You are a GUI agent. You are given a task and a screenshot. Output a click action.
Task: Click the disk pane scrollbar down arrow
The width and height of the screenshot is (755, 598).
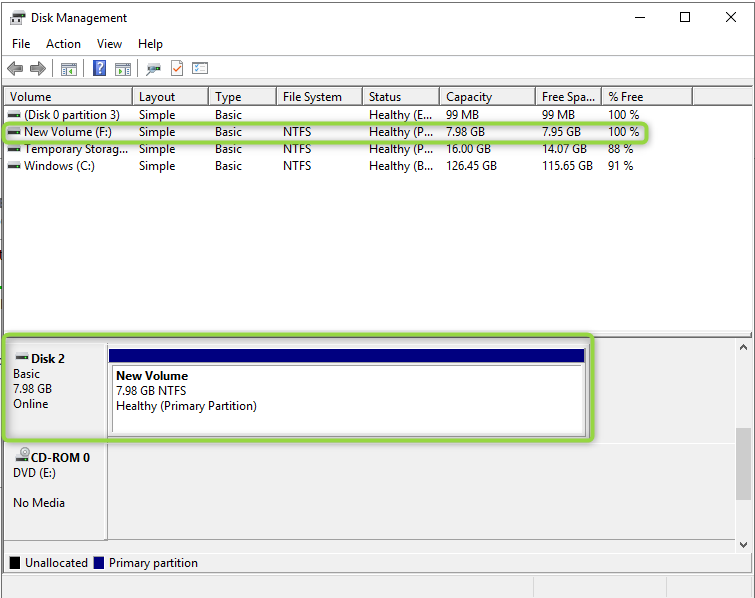point(743,545)
